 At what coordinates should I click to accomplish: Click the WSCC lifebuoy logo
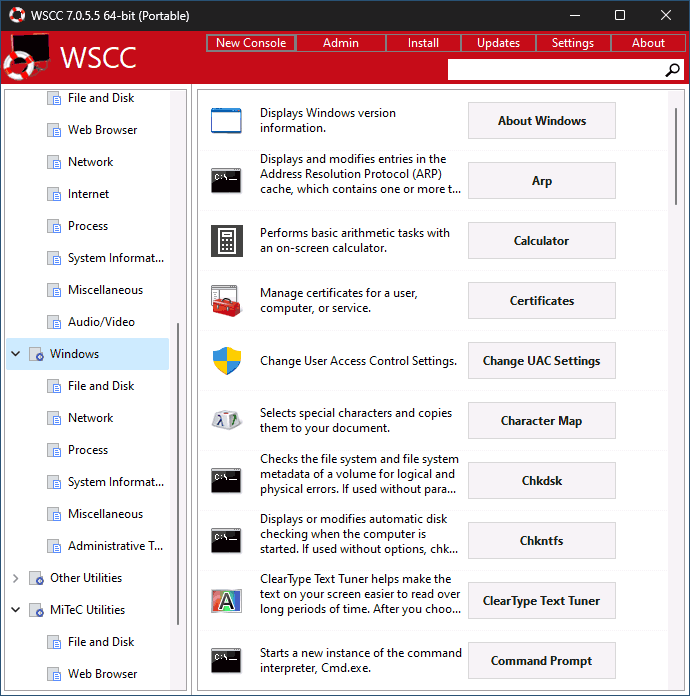[x=27, y=58]
